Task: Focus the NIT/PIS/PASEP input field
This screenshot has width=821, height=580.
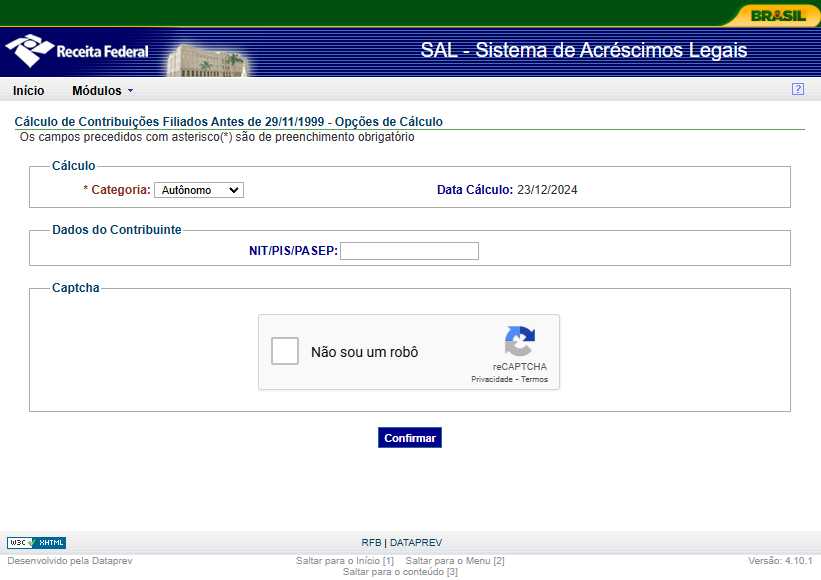Action: (x=409, y=251)
